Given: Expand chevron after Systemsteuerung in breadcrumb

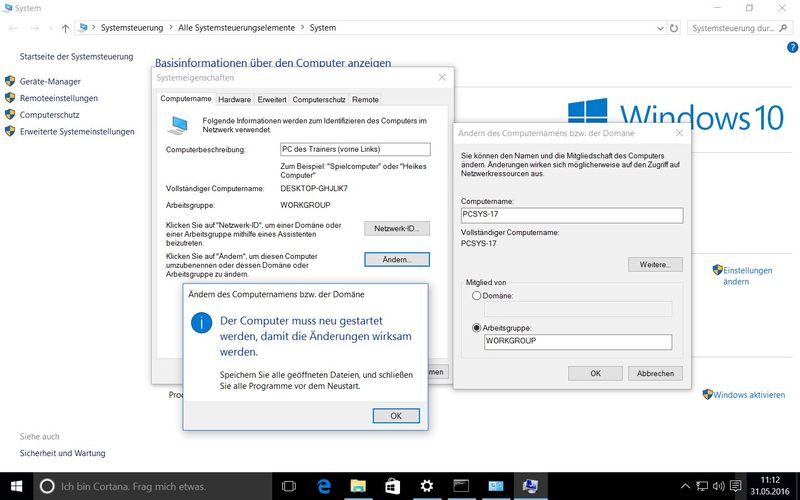Looking at the screenshot, I should click(171, 28).
